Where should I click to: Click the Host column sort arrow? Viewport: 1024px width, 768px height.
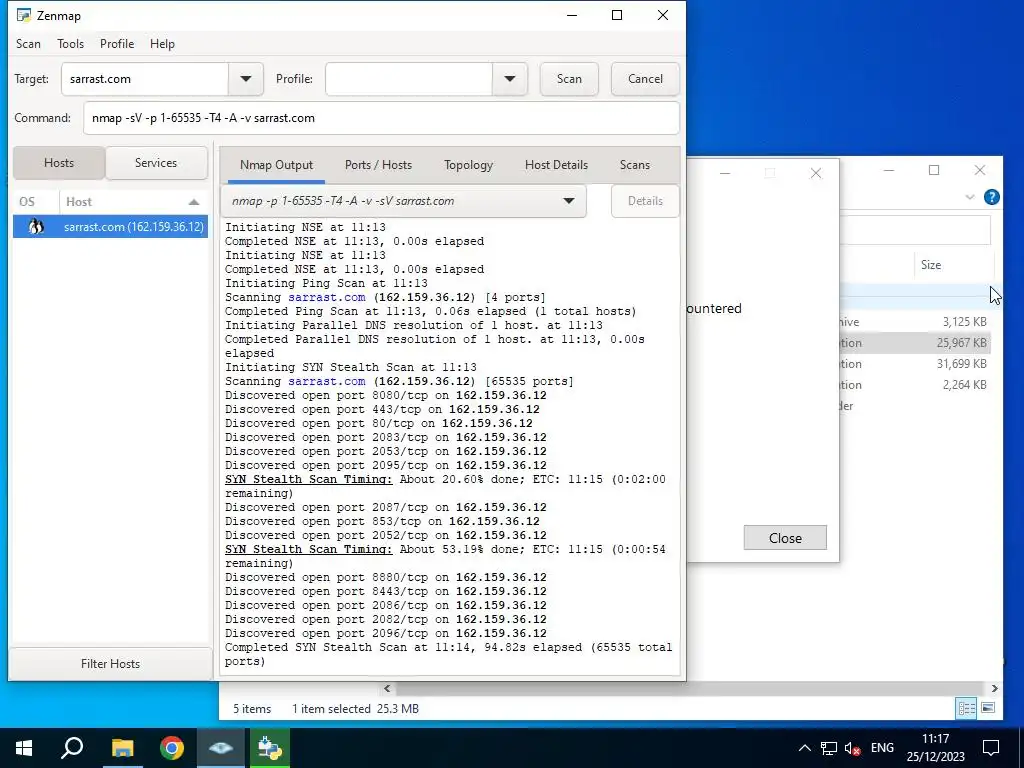[194, 202]
